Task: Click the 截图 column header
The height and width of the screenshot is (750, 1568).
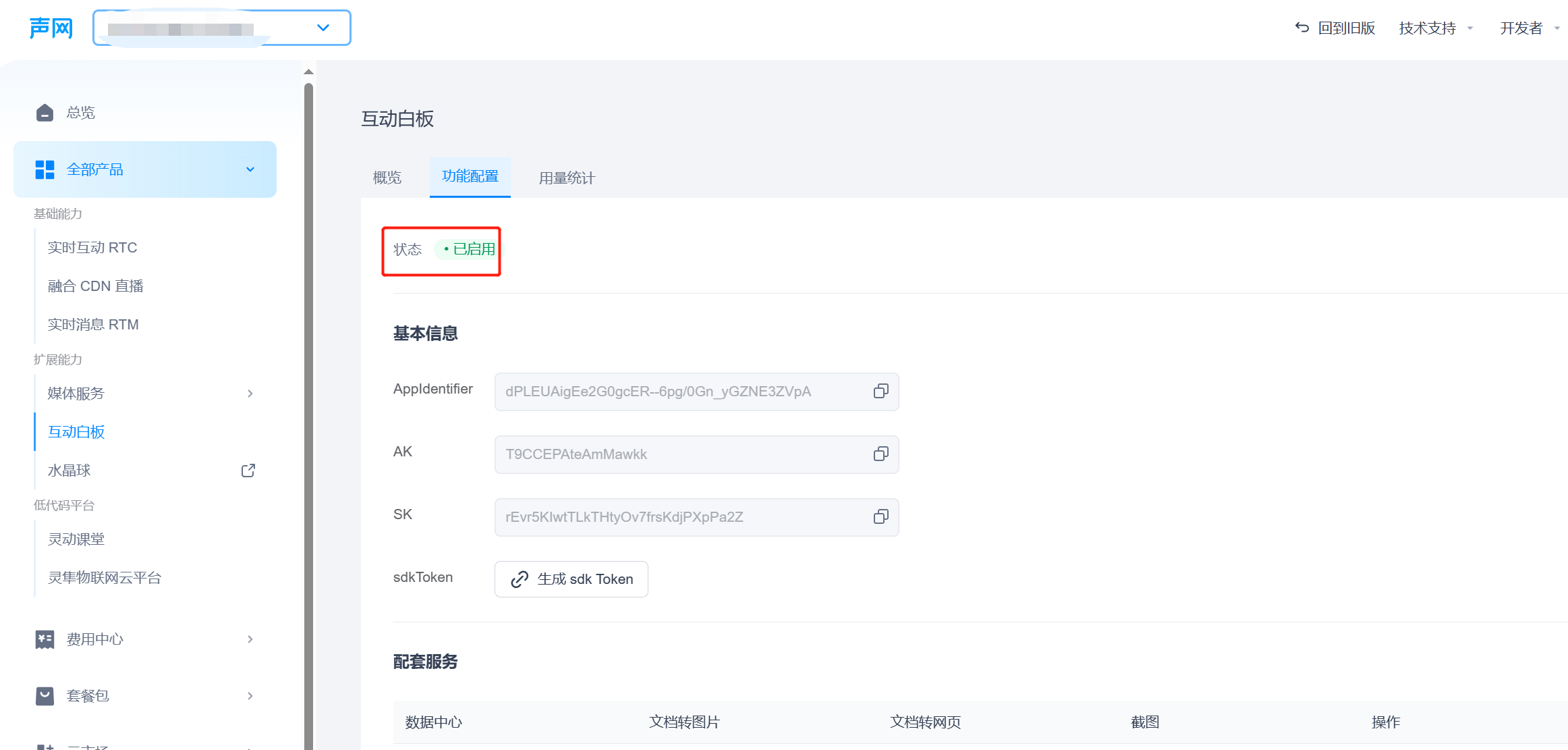Action: 1145,722
